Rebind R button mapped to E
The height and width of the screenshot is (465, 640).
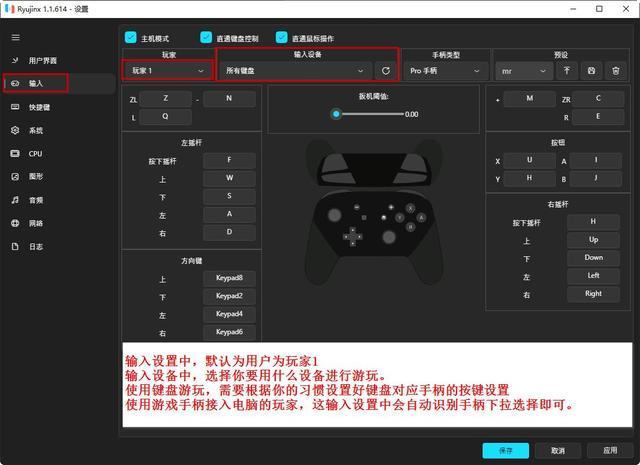(x=598, y=117)
